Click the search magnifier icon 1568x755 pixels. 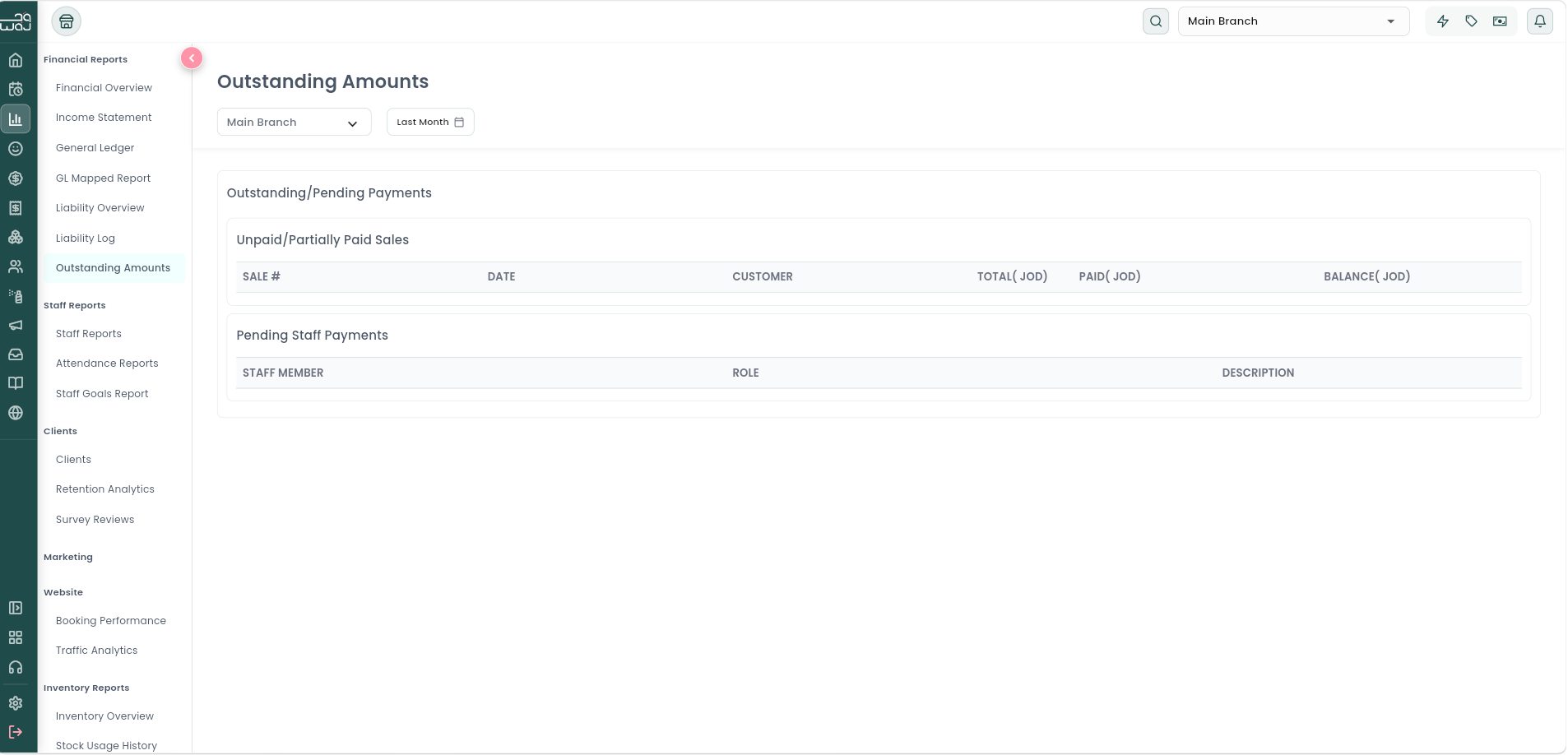pyautogui.click(x=1156, y=21)
